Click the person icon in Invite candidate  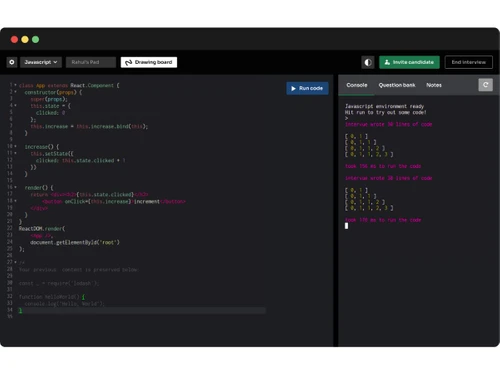coord(387,62)
